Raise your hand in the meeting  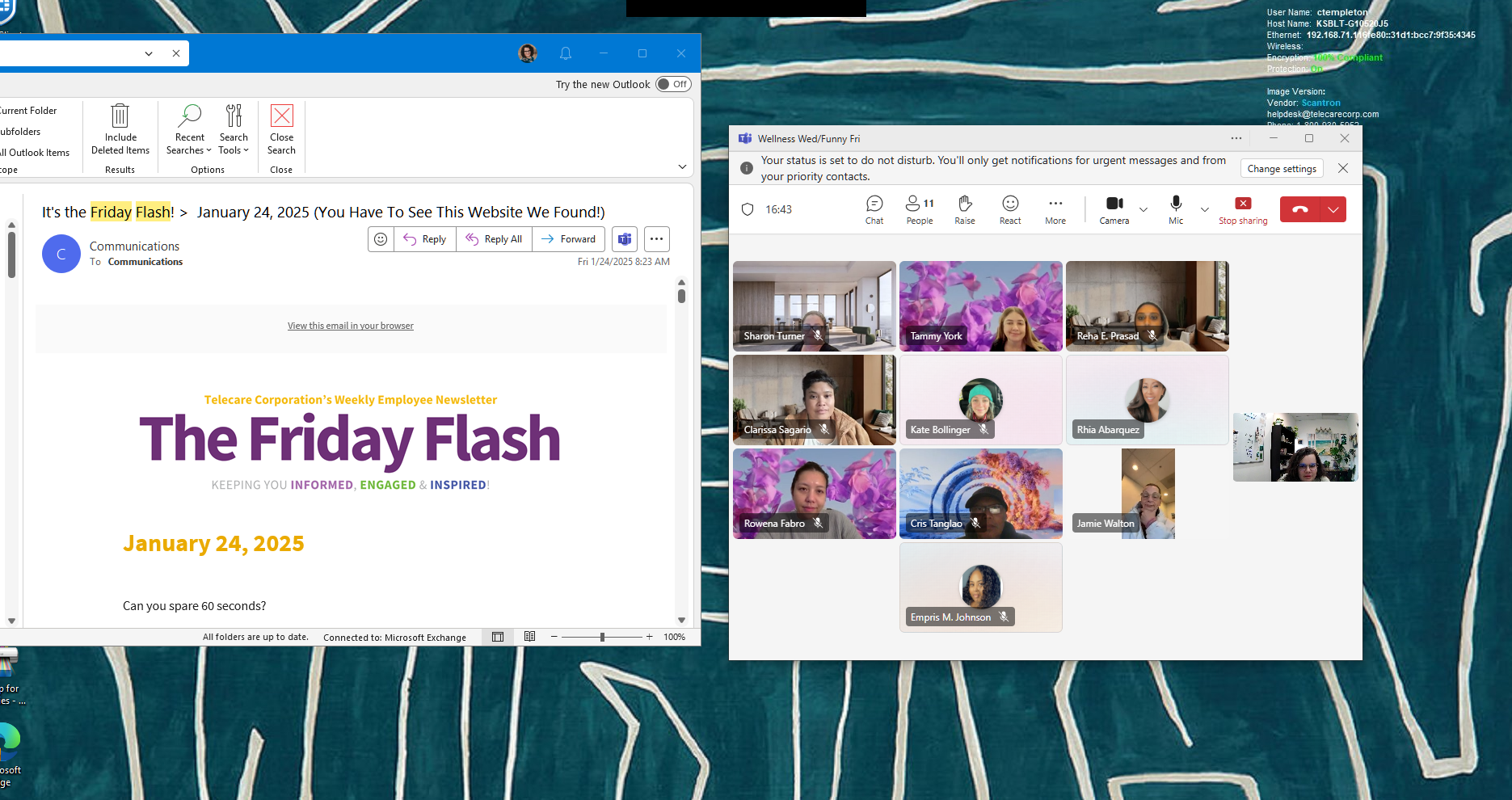click(x=965, y=209)
